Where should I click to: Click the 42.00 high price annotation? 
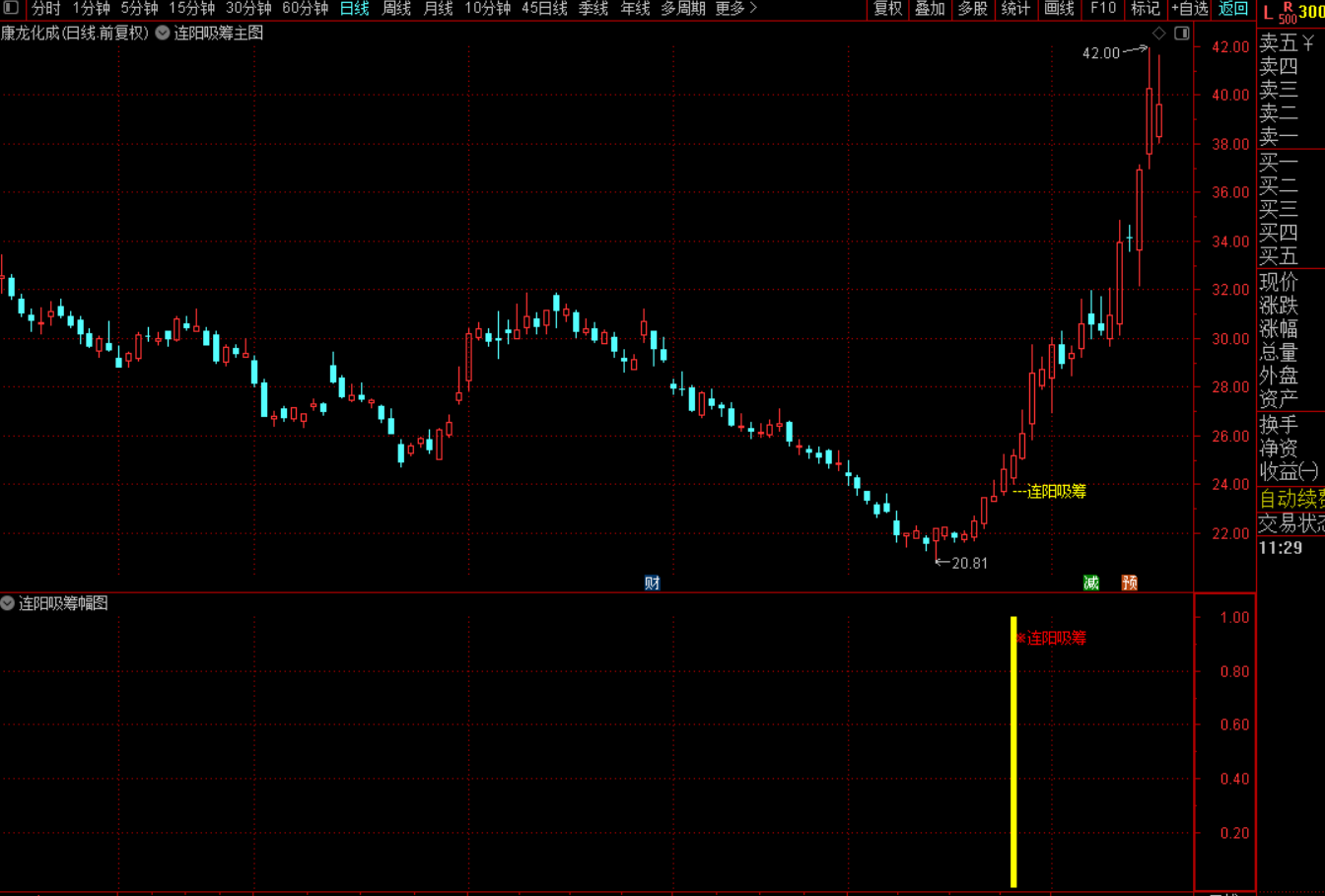1101,53
